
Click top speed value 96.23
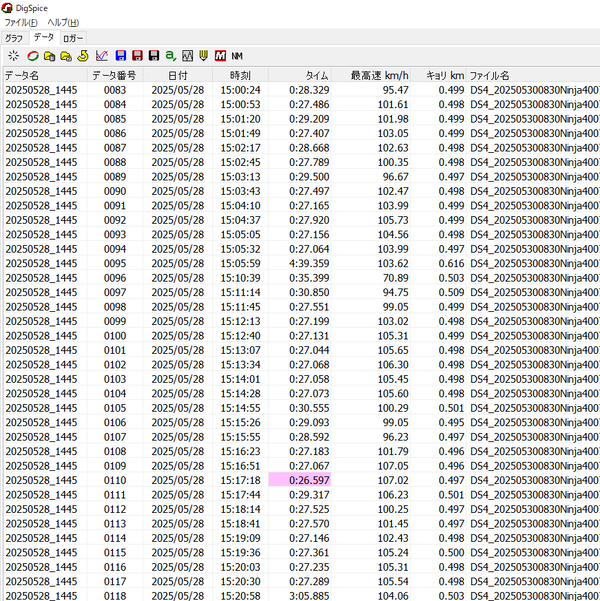[396, 437]
